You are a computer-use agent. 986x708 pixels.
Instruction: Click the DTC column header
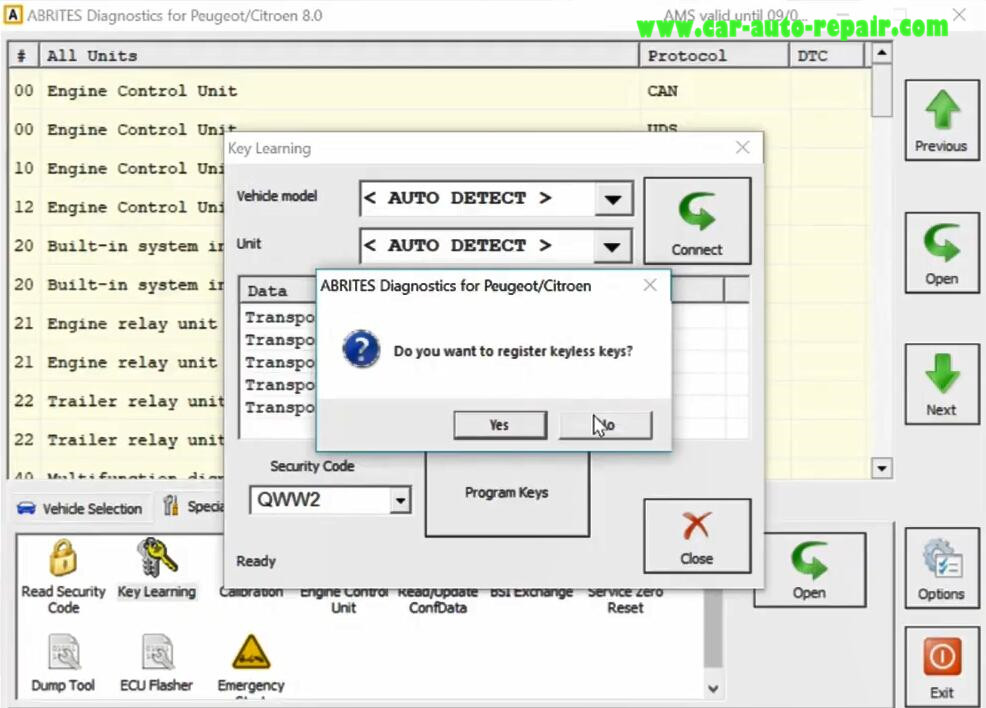[x=826, y=56]
